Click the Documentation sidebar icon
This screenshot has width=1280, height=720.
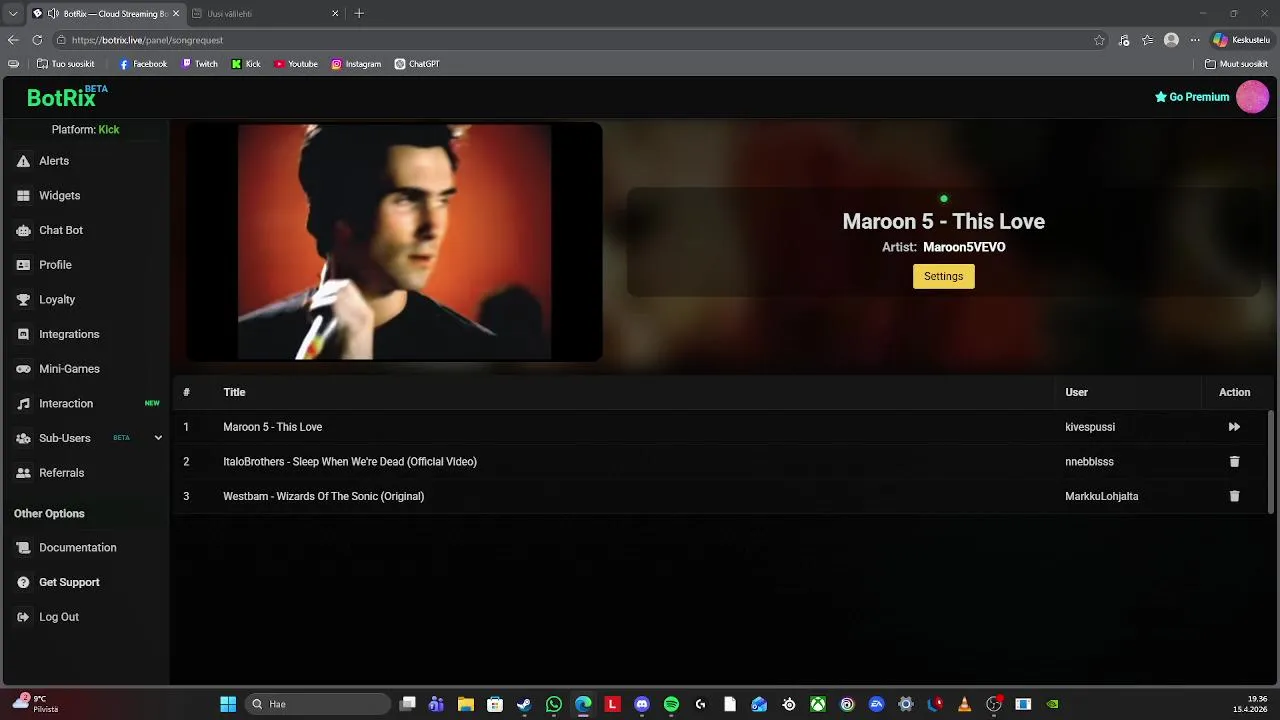tap(23, 548)
